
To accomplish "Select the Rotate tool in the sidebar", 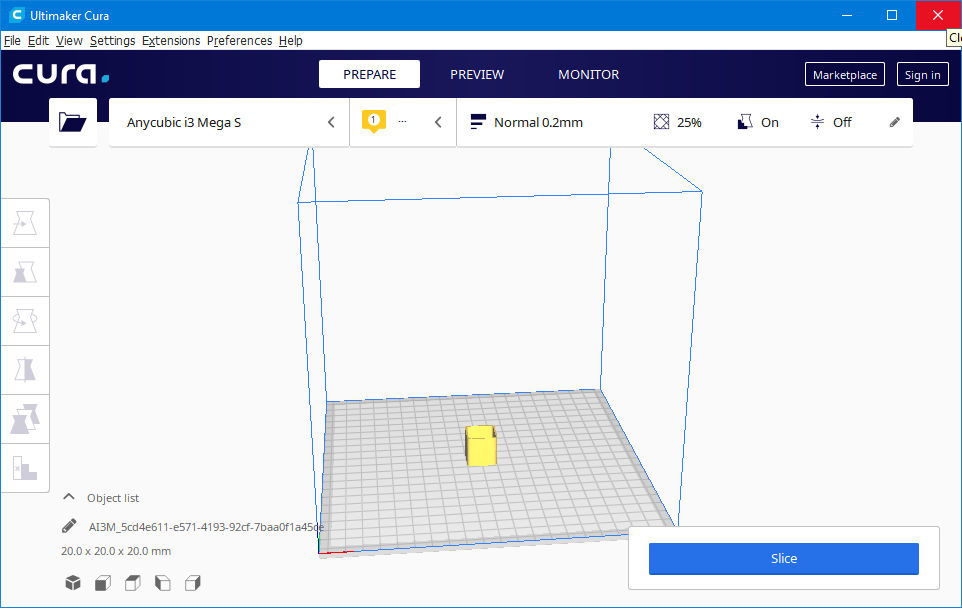I will click(25, 321).
